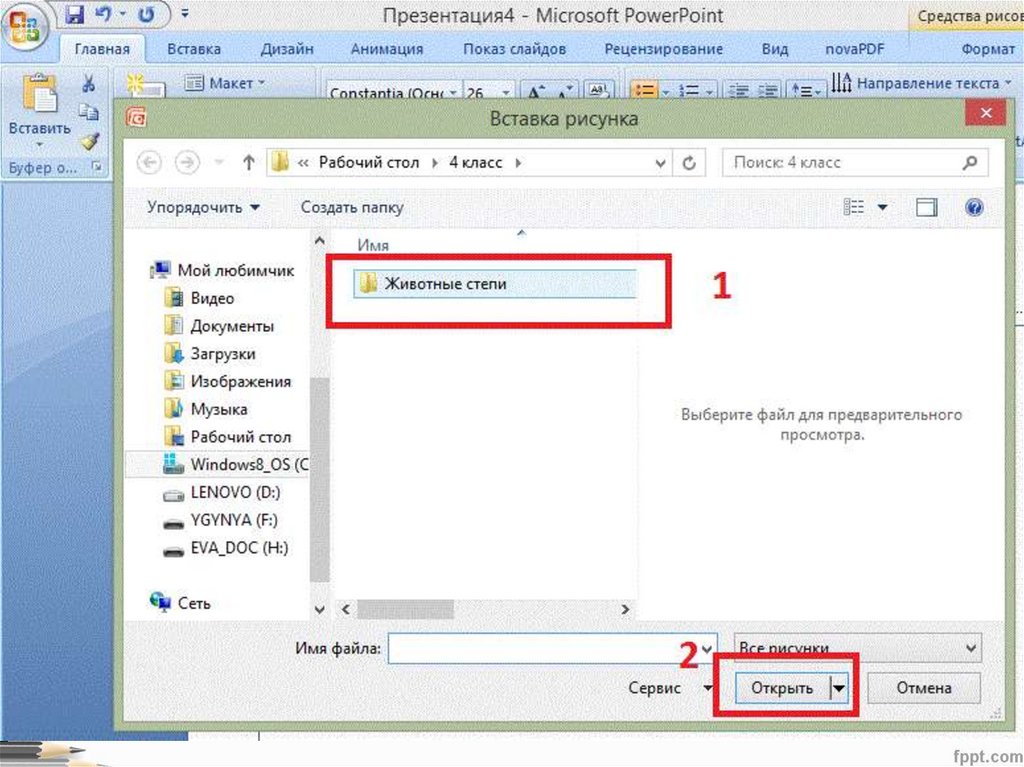Open the Все рисунки file type dropdown
The width and height of the screenshot is (1024, 767).
(857, 648)
